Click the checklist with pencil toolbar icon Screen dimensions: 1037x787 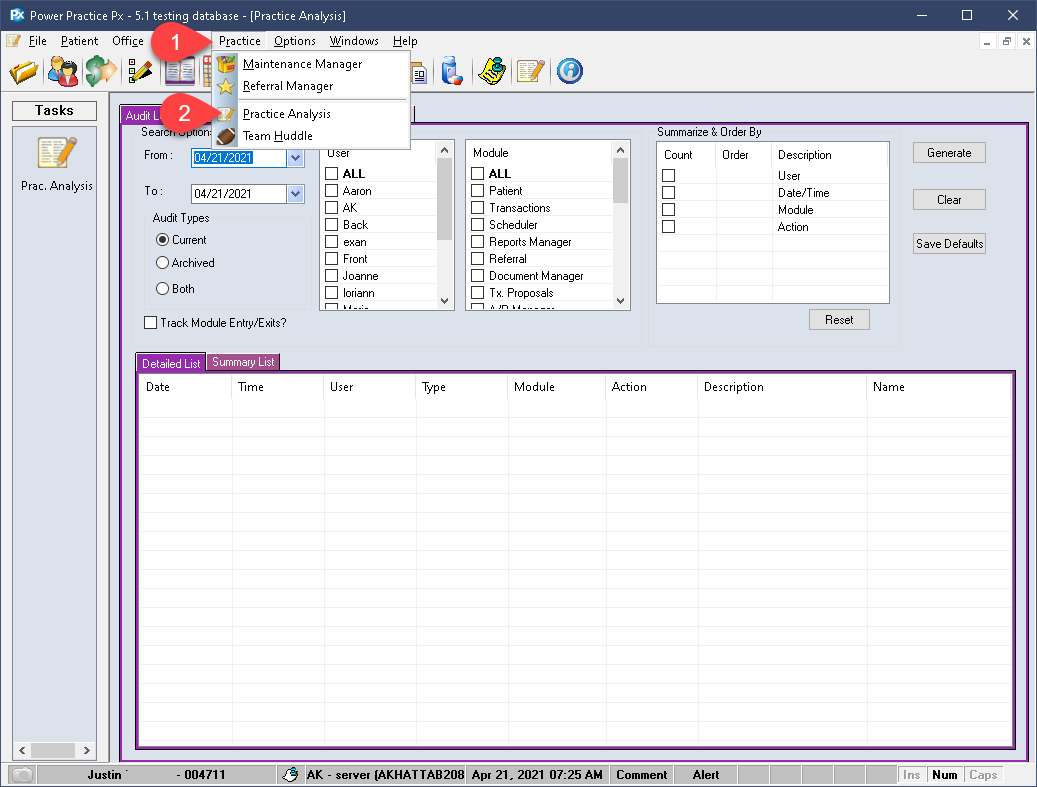click(x=140, y=71)
